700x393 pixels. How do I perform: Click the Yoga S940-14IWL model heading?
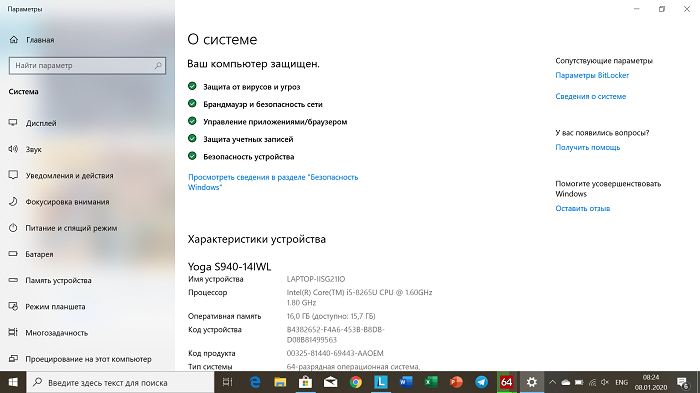pyautogui.click(x=229, y=267)
